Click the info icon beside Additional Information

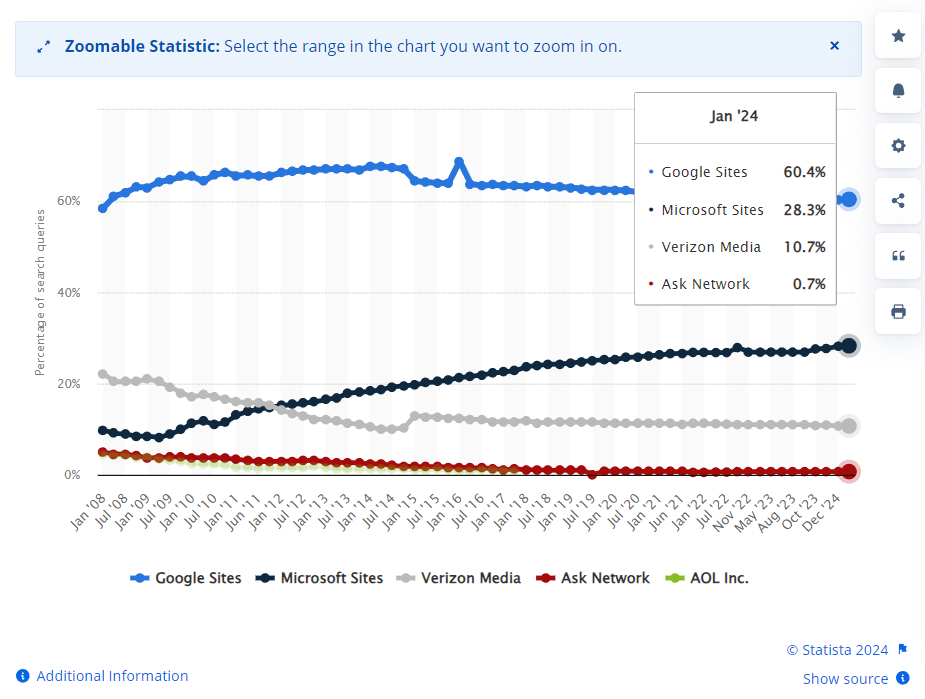tap(23, 676)
